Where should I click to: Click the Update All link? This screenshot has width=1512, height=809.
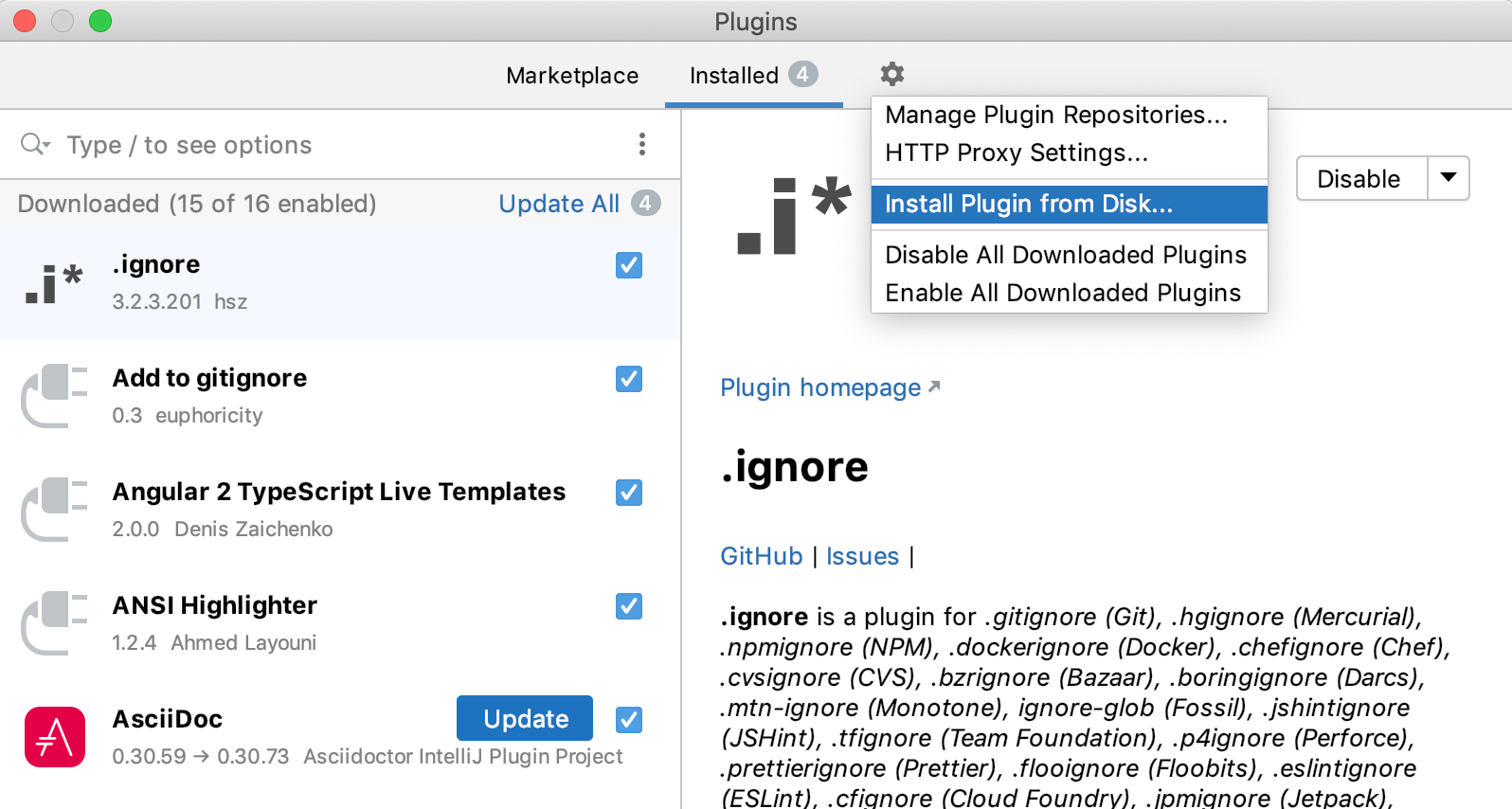tap(559, 204)
